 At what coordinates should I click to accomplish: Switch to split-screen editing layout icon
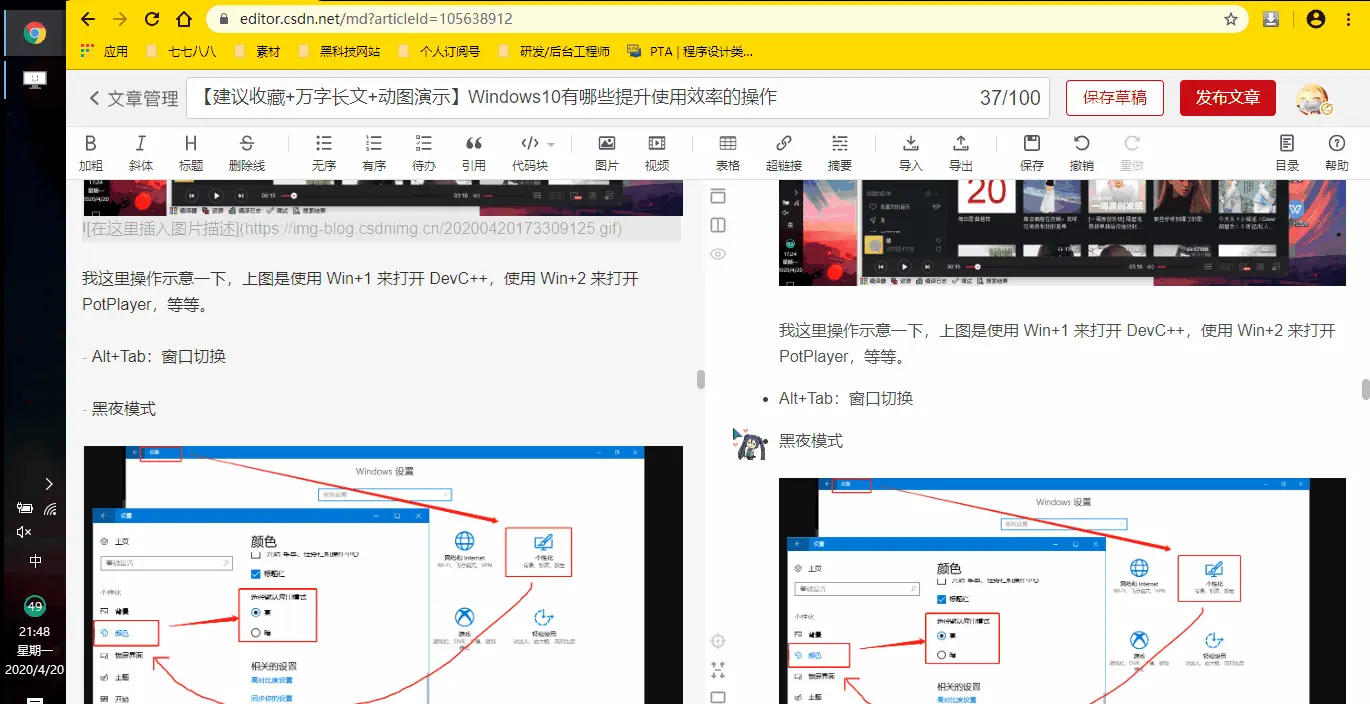click(x=717, y=225)
